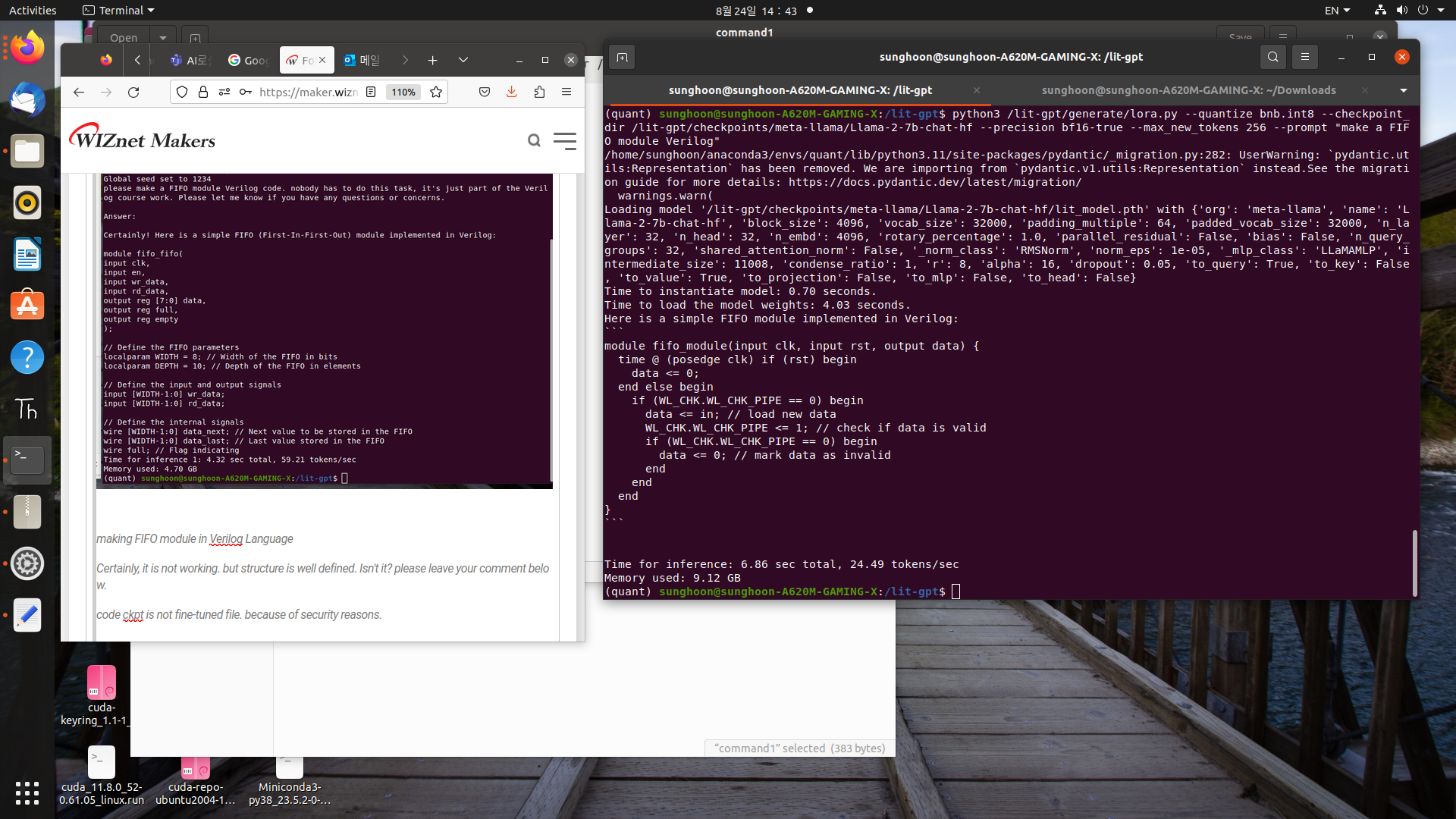
Task: Open Firefox View button
Action: tap(106, 60)
